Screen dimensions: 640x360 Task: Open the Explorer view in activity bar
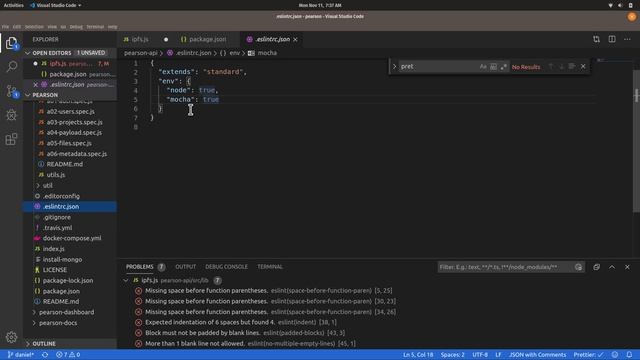click(11, 43)
